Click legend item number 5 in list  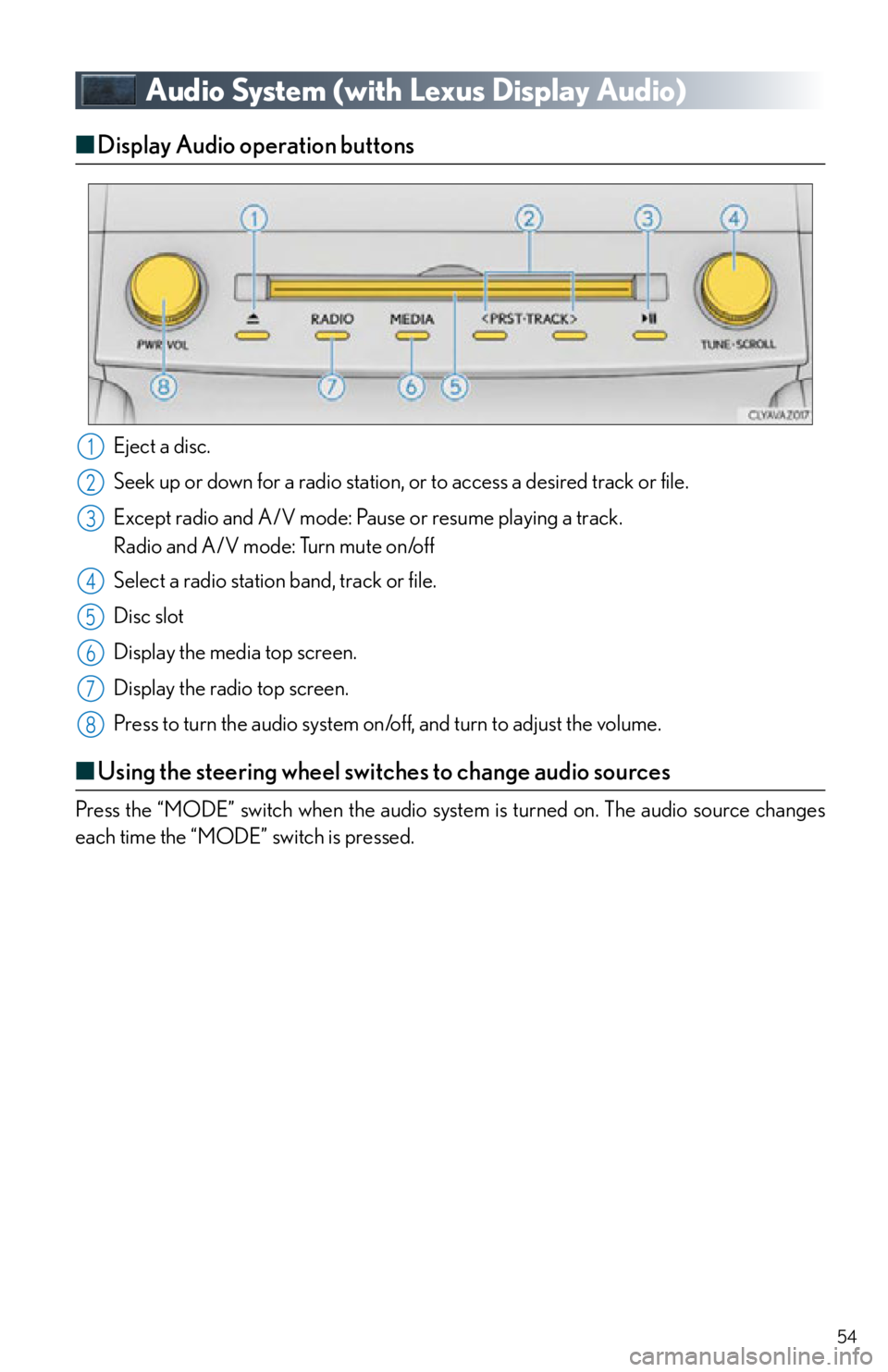91,617
